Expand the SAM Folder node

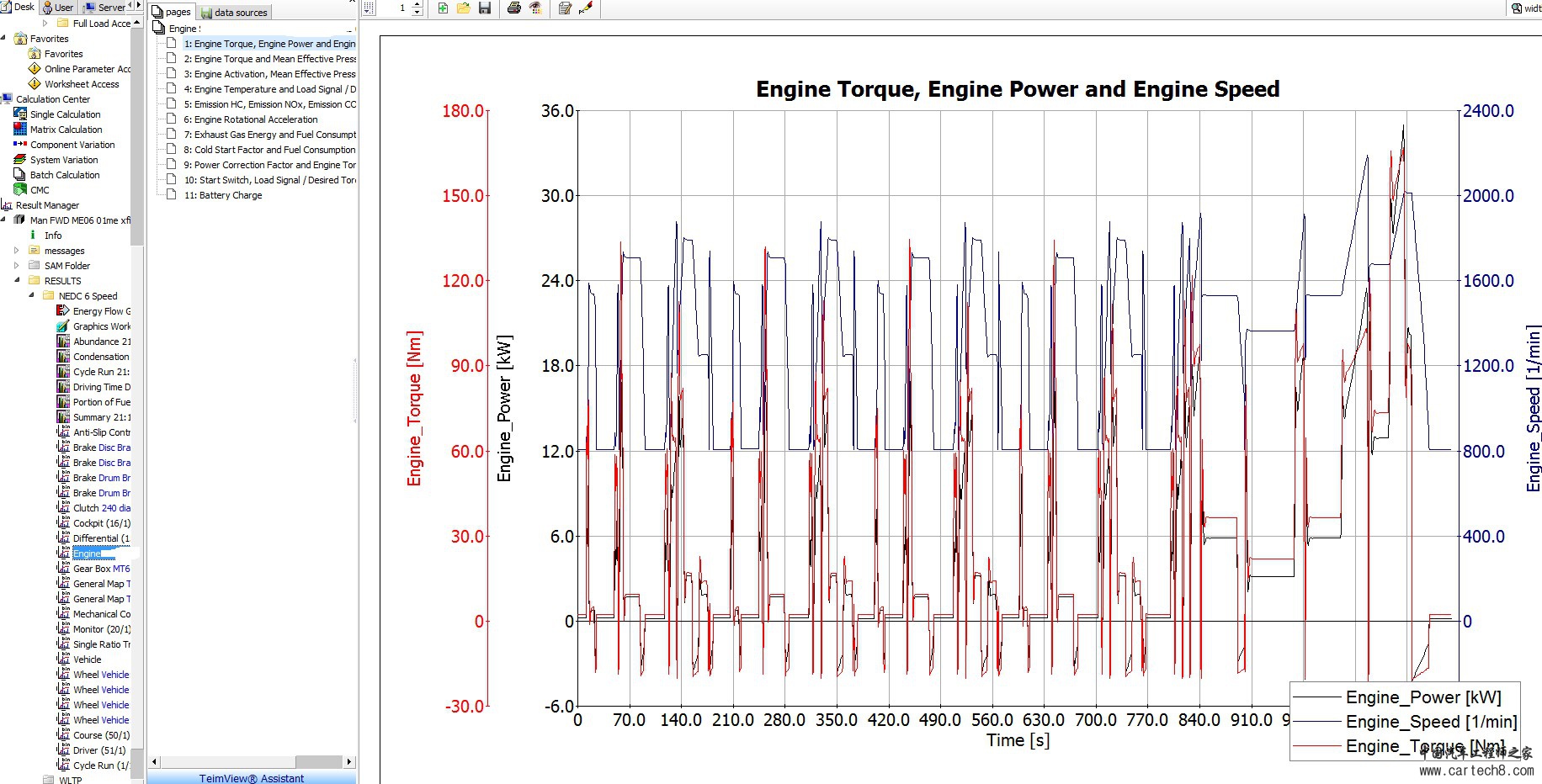(x=17, y=266)
